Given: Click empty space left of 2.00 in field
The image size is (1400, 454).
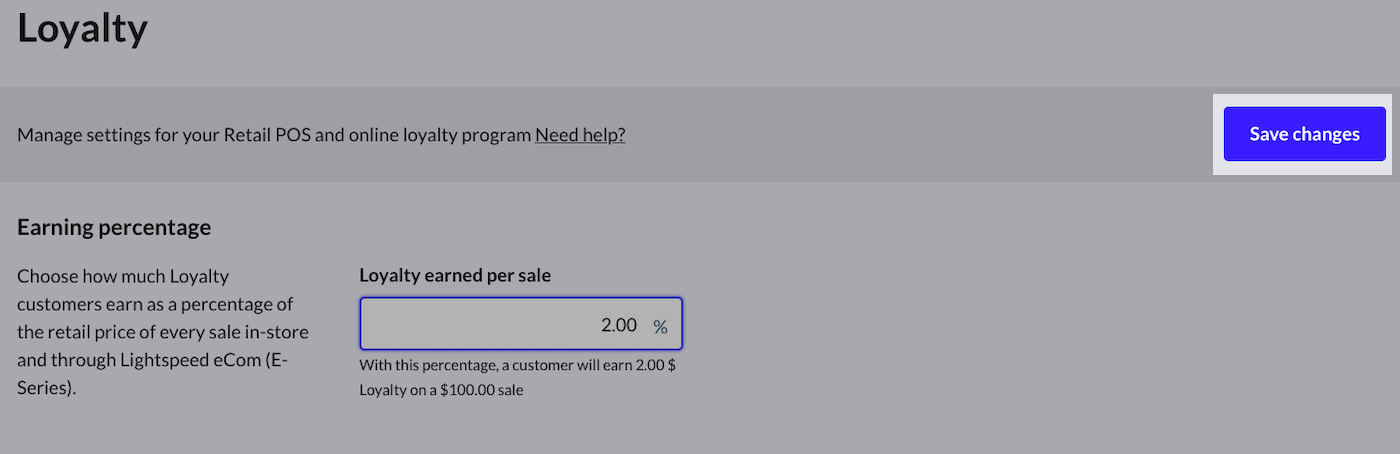Looking at the screenshot, I should 450,325.
